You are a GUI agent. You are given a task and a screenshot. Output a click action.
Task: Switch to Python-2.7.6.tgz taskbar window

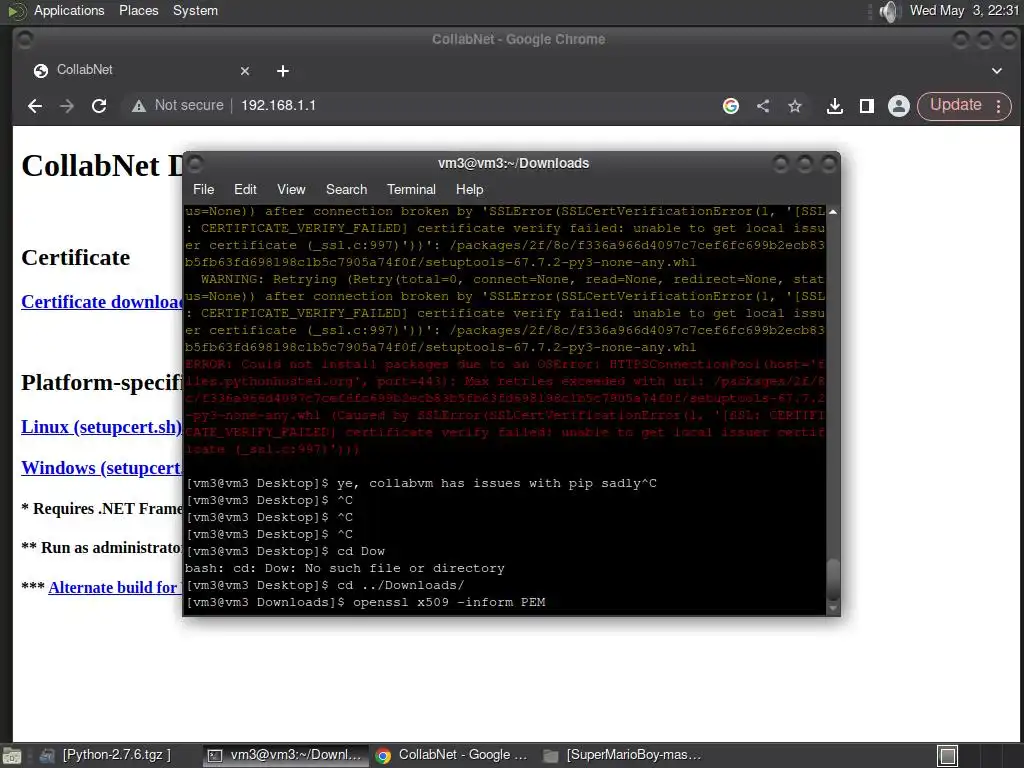106,755
